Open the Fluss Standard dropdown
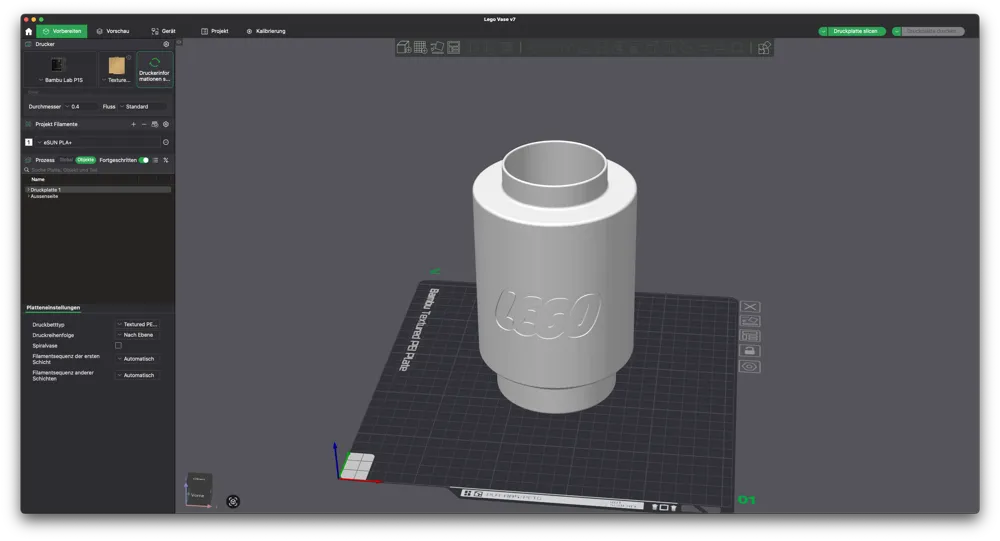Viewport: 1000px width, 541px height. click(x=143, y=107)
